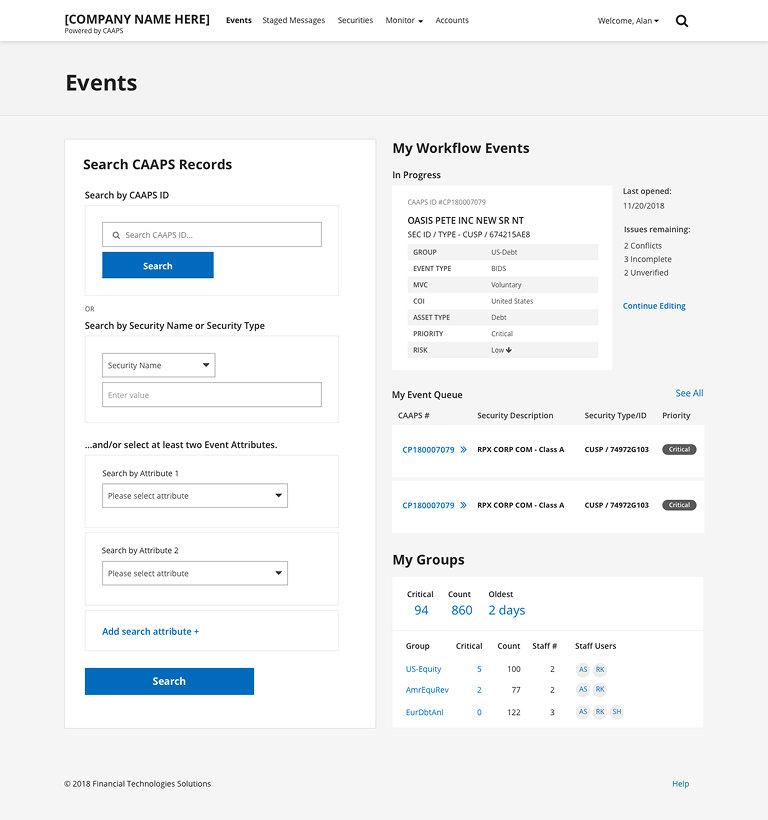Click the United States COI value
The height and width of the screenshot is (820, 768).
coord(512,301)
